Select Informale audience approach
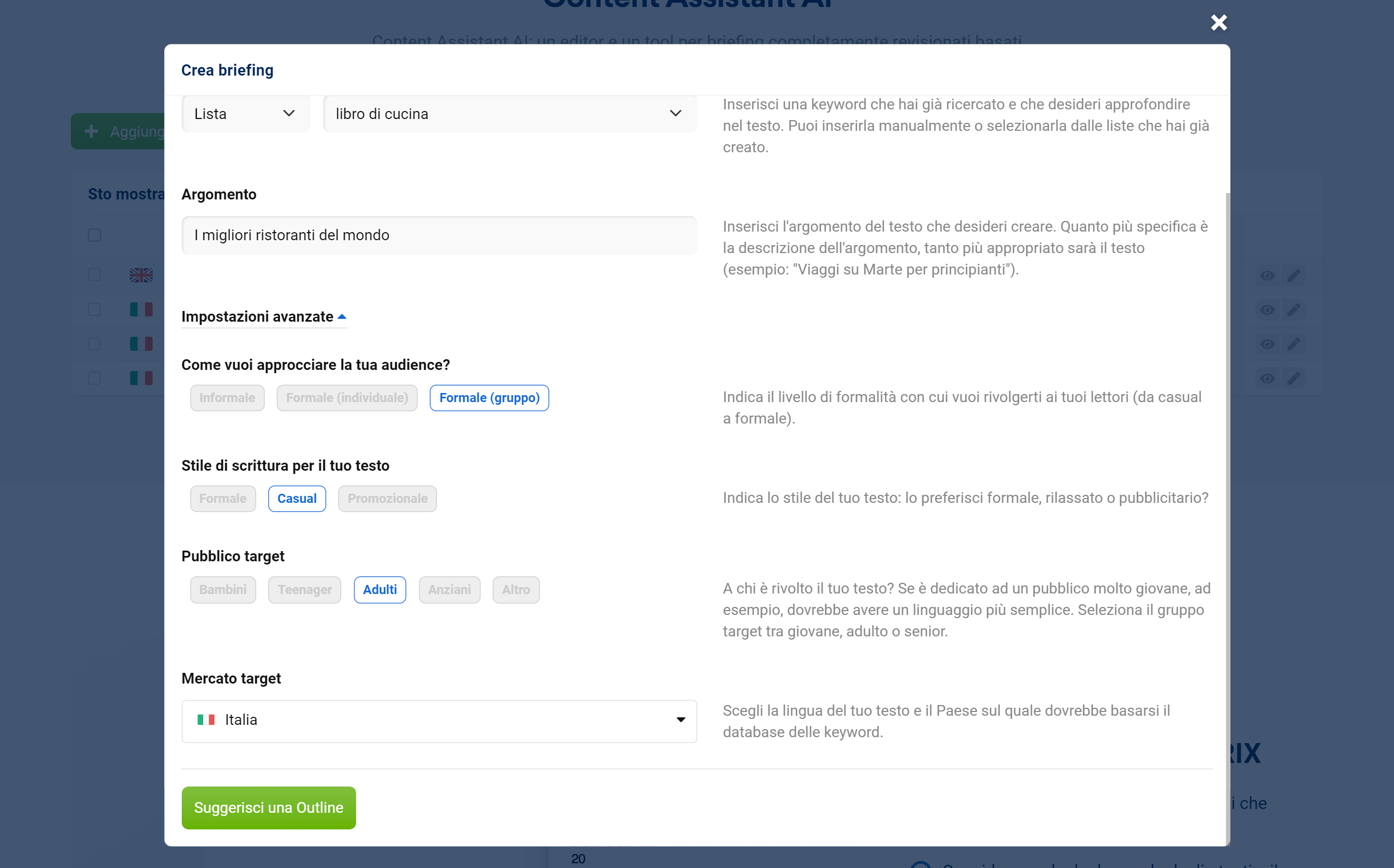The height and width of the screenshot is (868, 1394). click(227, 398)
